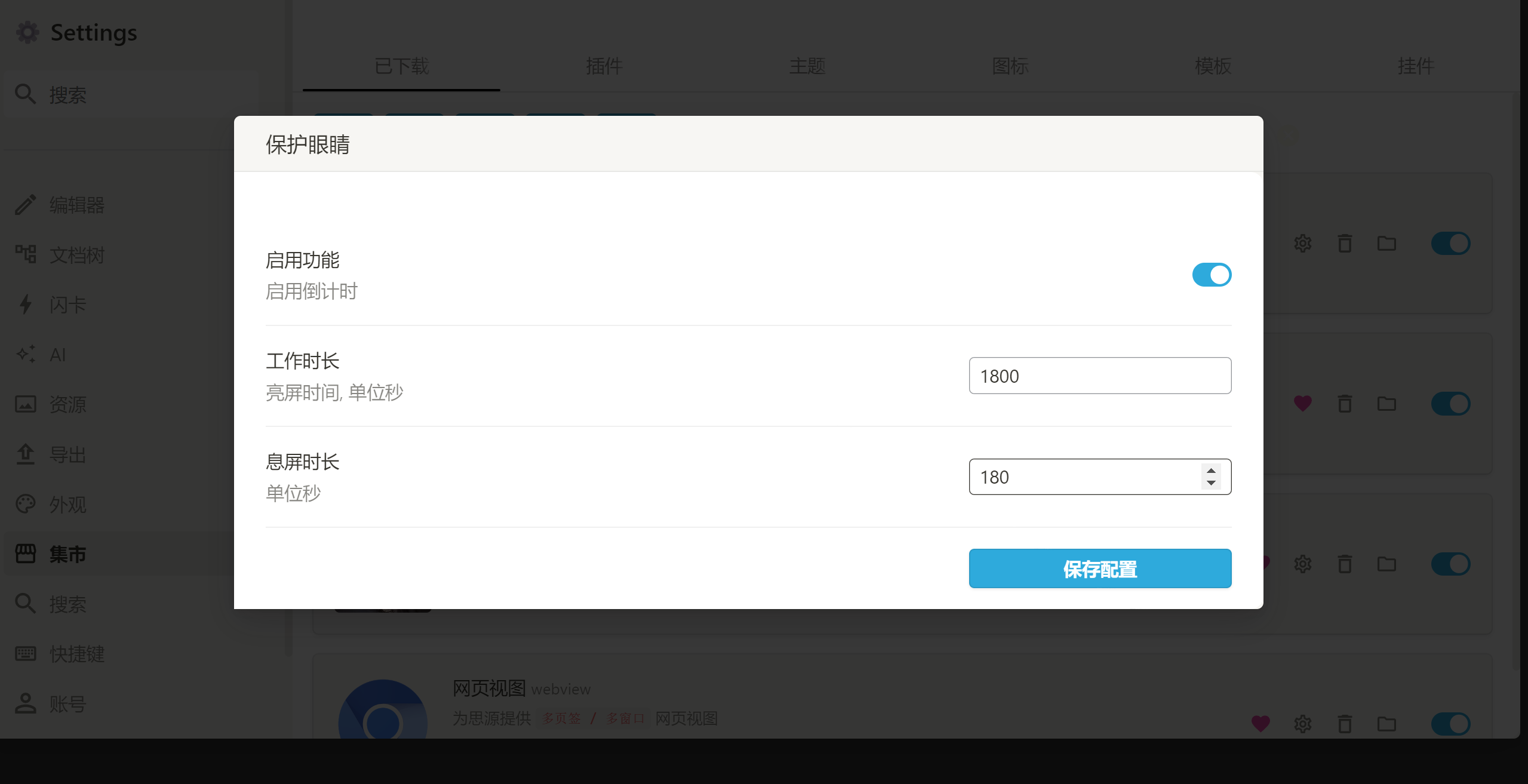
Task: Select the 文档树 sidebar icon
Action: [76, 254]
